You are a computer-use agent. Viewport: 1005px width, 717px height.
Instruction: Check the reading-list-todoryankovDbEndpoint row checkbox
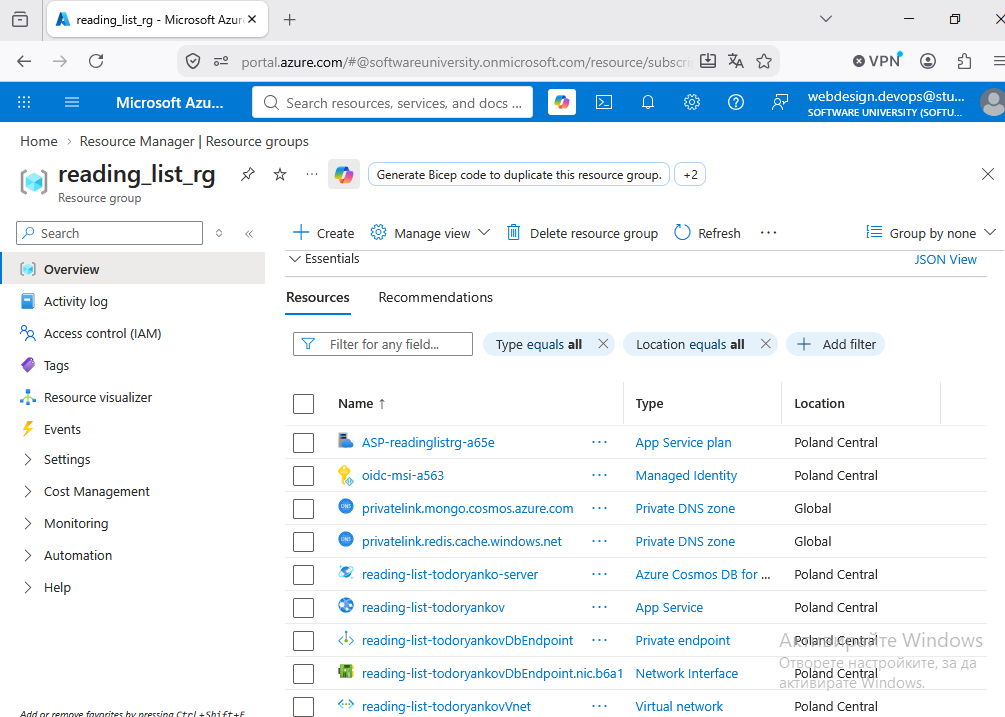coord(303,641)
